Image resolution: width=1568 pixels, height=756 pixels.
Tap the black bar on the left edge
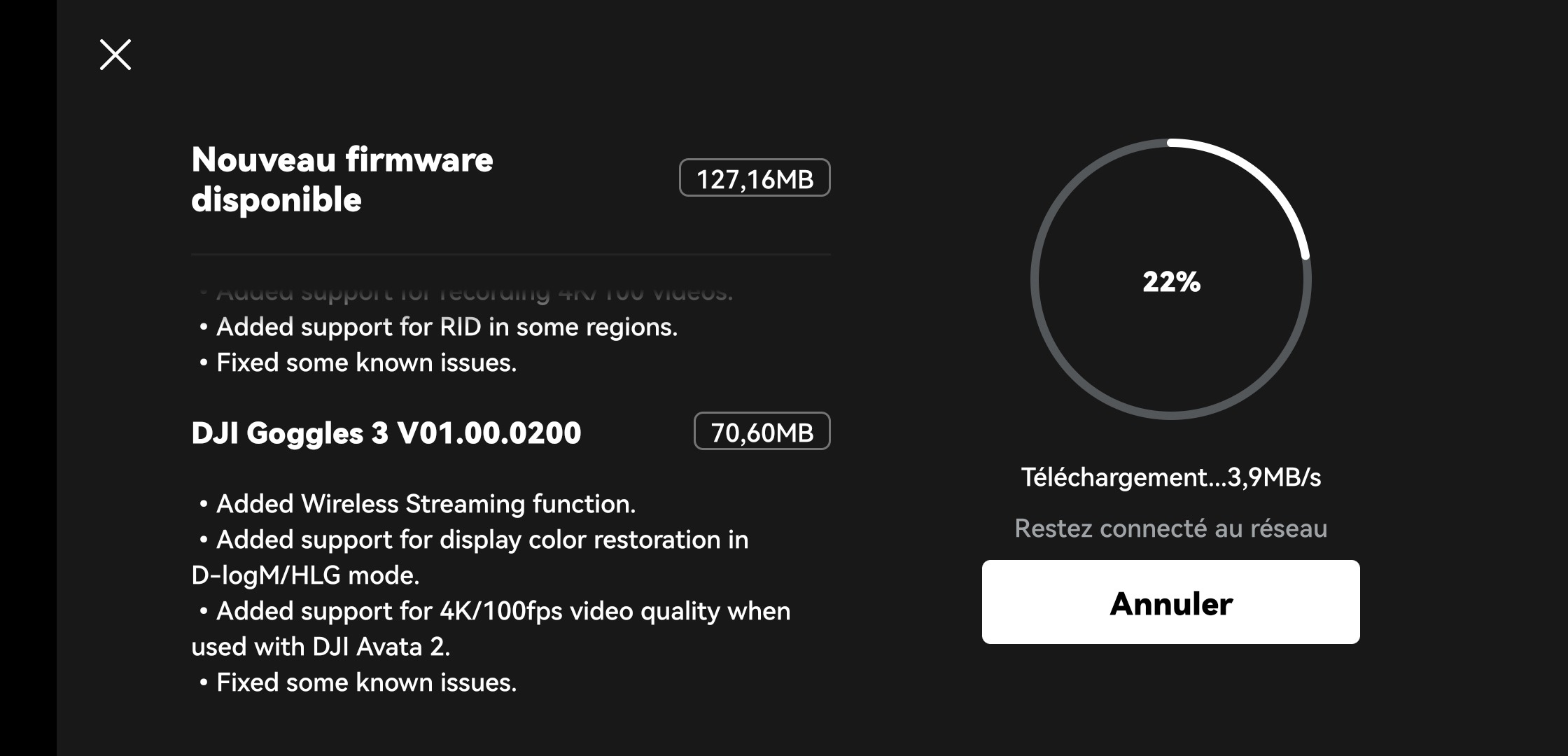(x=28, y=378)
